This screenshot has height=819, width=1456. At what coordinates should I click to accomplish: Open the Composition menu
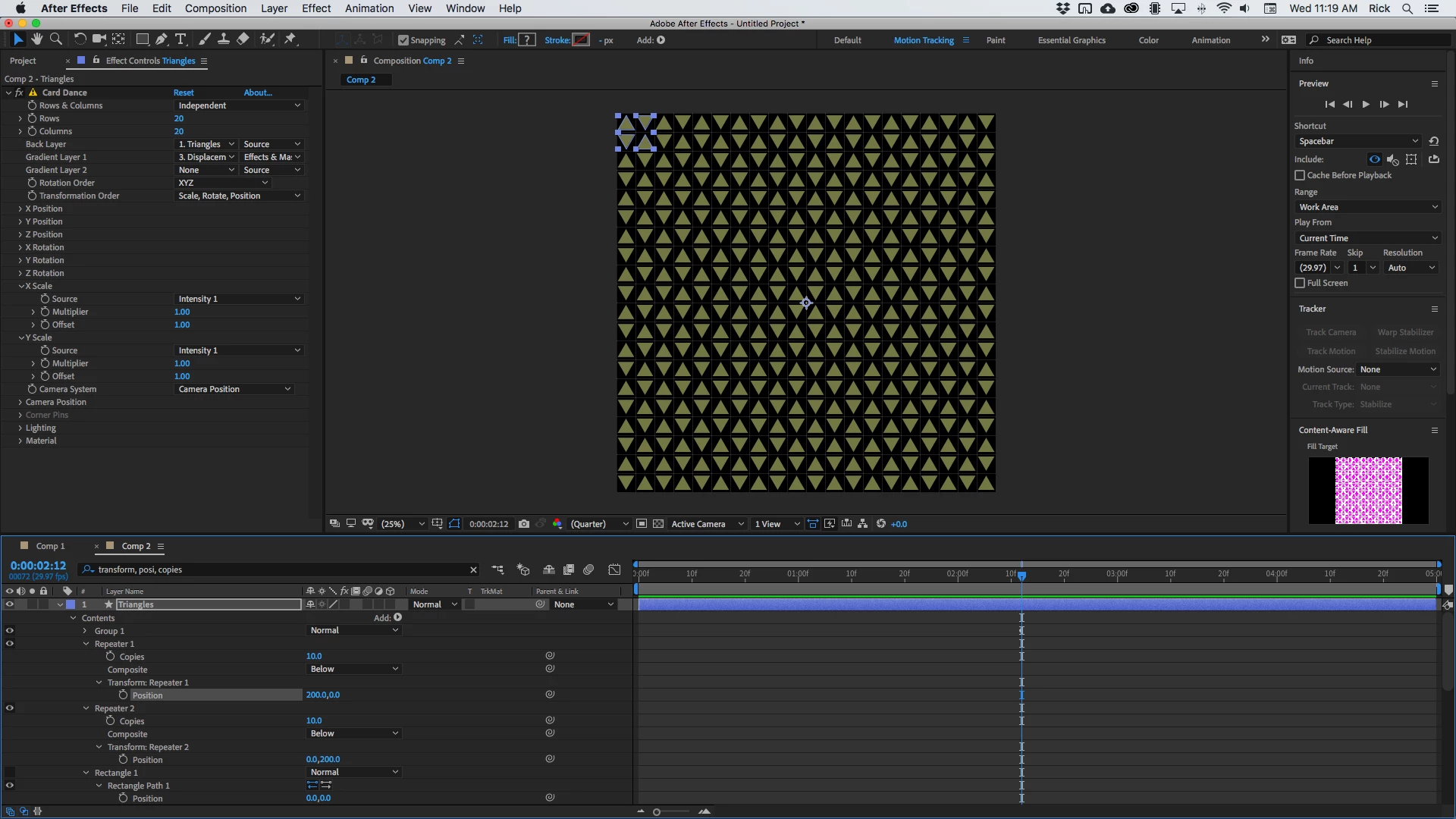click(x=215, y=8)
